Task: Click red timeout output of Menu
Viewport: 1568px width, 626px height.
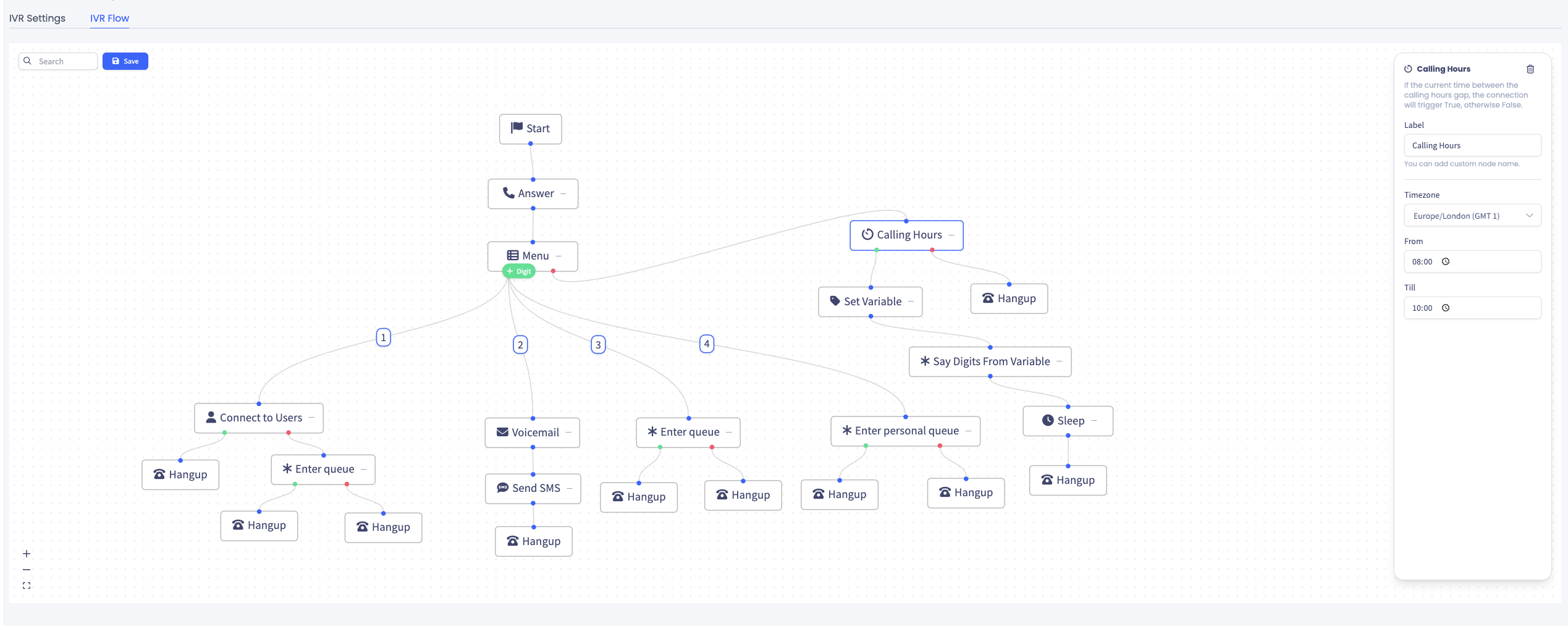Action: (554, 271)
